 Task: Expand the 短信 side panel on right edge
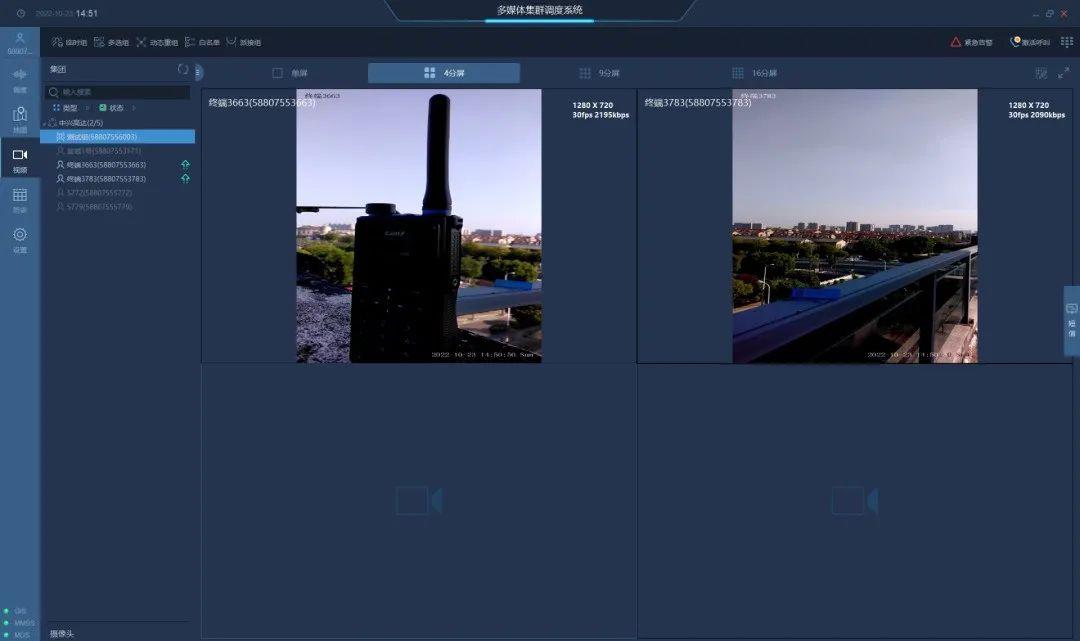[x=1072, y=321]
